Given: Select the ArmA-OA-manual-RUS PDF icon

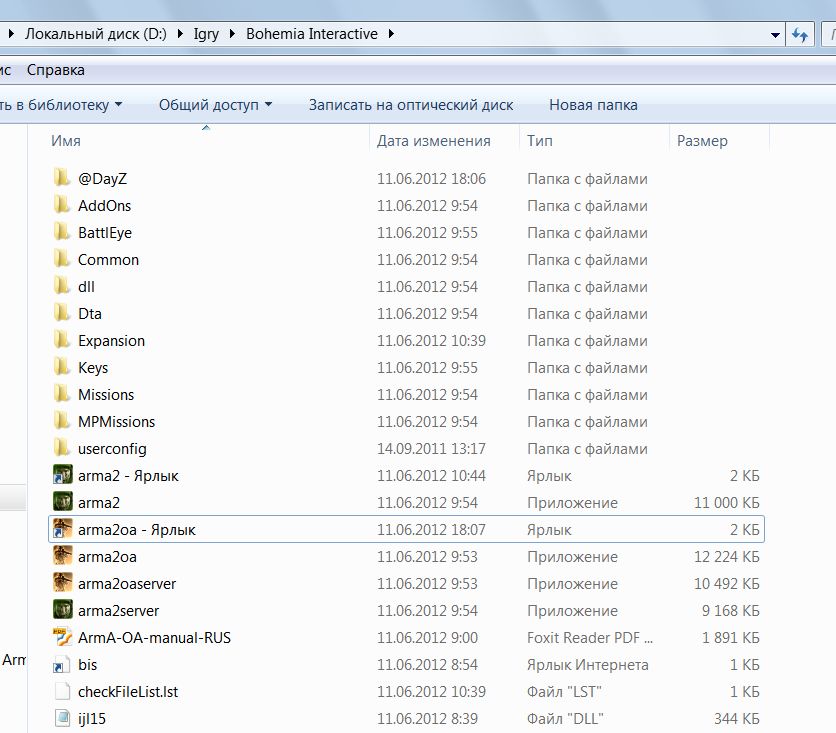Looking at the screenshot, I should tap(62, 637).
